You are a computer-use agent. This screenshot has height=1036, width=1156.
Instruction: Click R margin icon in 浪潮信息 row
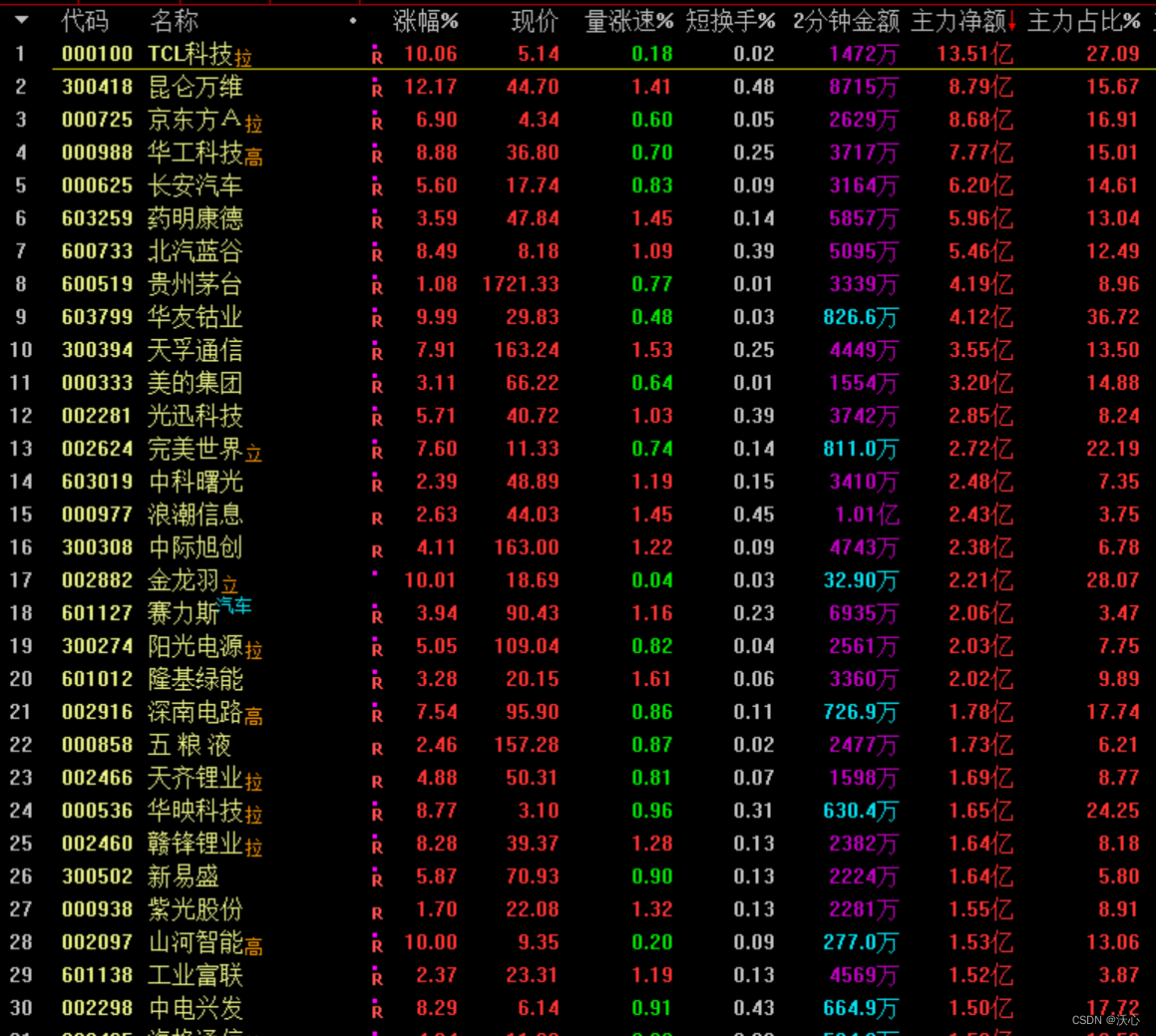pyautogui.click(x=377, y=518)
